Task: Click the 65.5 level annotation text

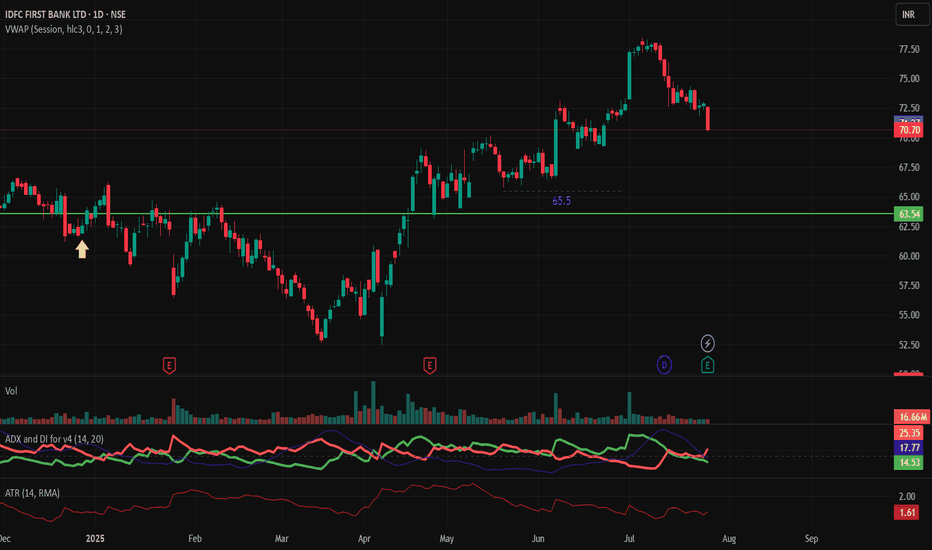Action: (x=561, y=201)
